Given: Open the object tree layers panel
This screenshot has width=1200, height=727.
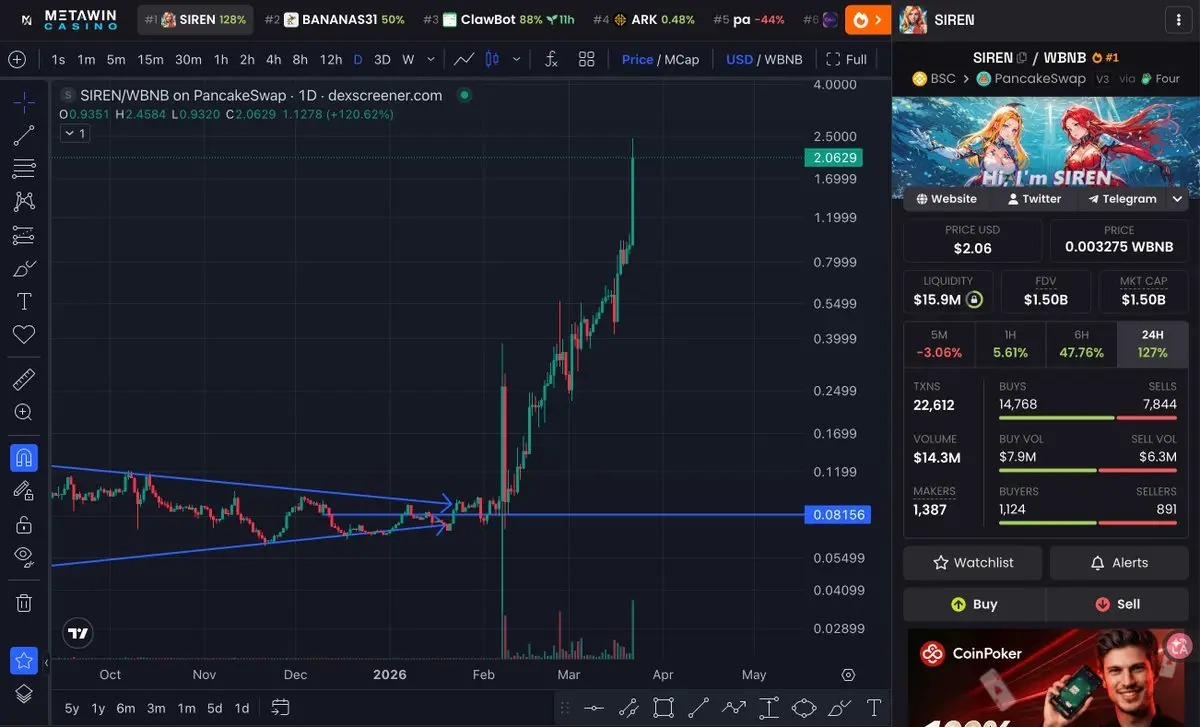Looking at the screenshot, I should pos(24,693).
